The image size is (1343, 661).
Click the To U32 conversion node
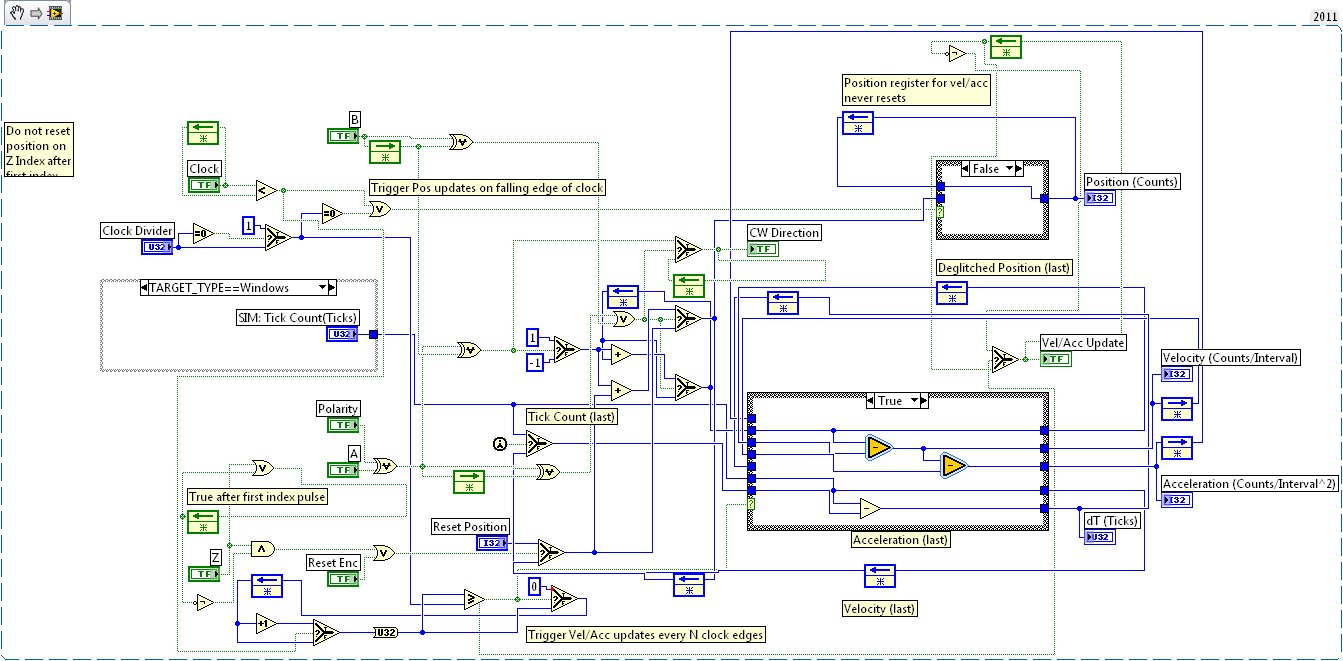pos(386,632)
